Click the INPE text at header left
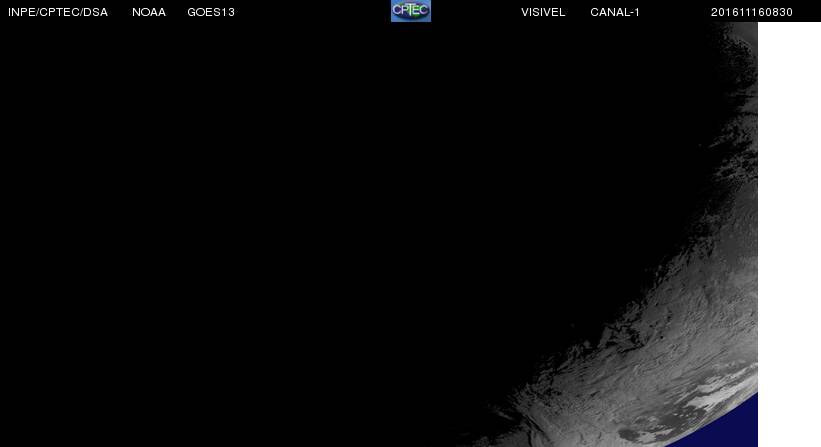821x447 pixels. point(21,12)
